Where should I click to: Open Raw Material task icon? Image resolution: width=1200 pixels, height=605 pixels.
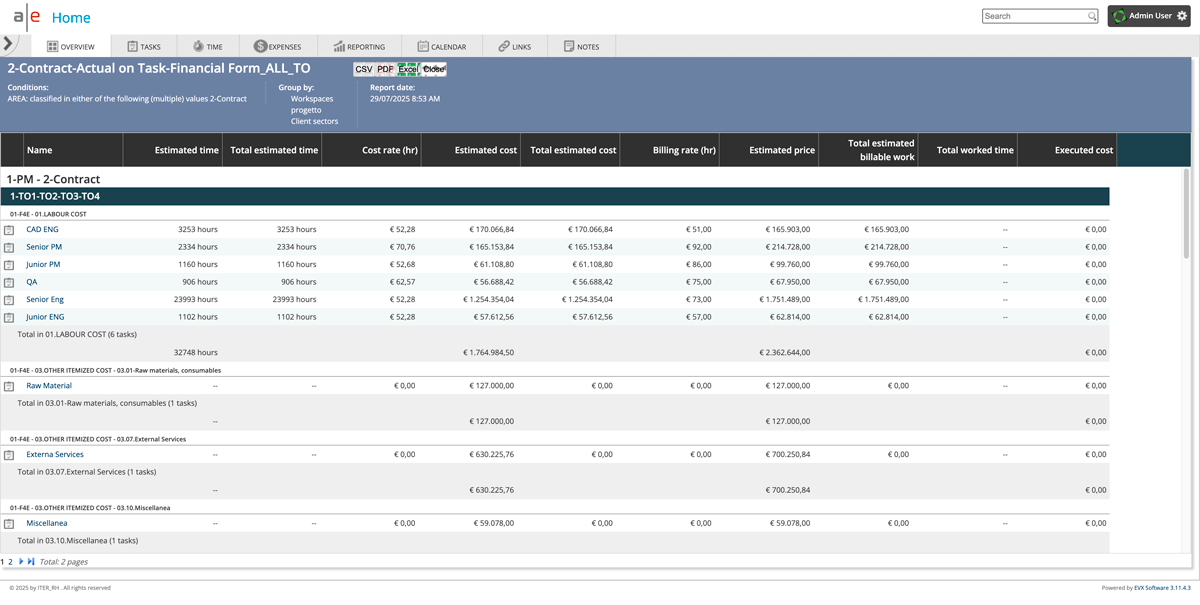pos(9,386)
